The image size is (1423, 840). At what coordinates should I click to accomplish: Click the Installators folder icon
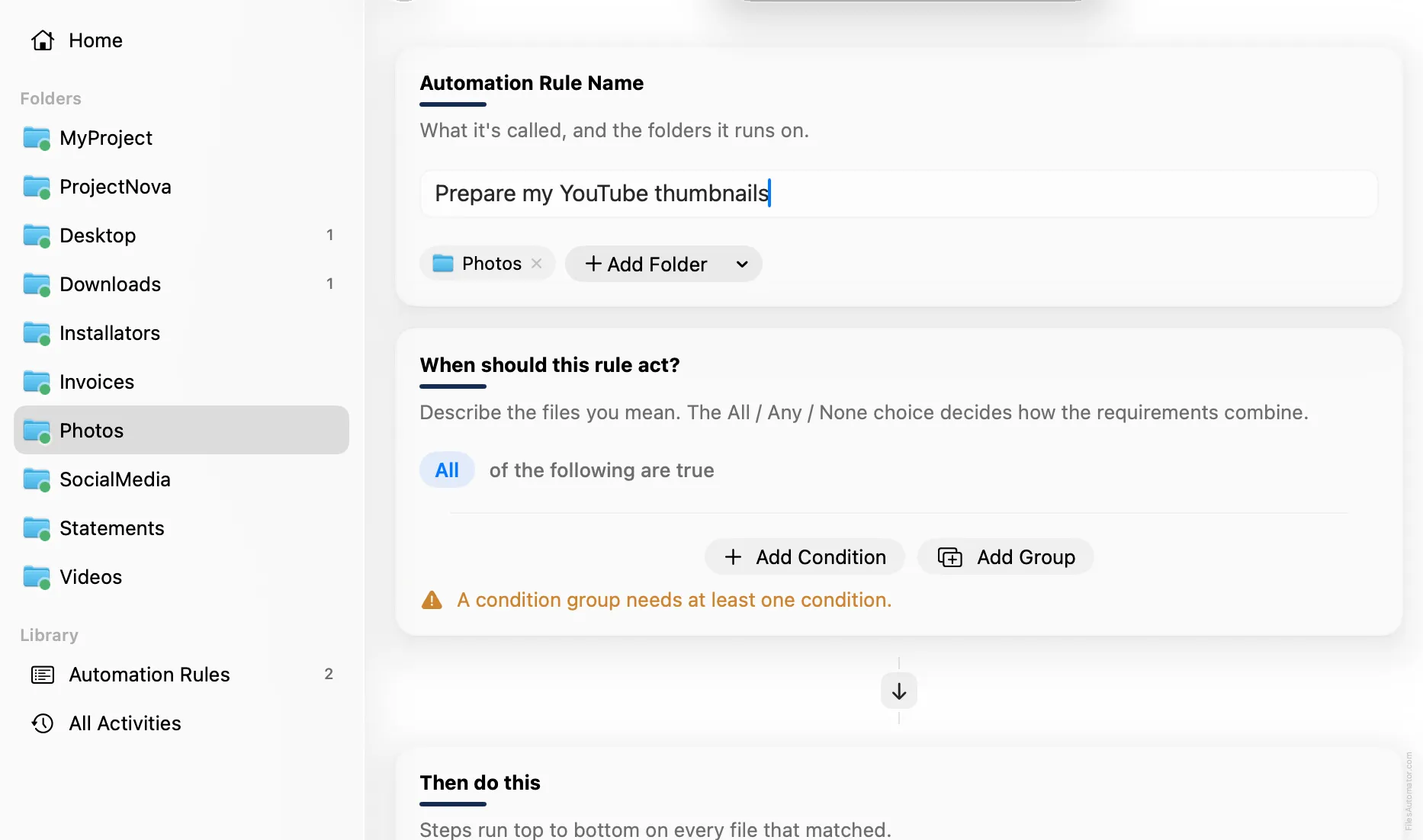37,334
